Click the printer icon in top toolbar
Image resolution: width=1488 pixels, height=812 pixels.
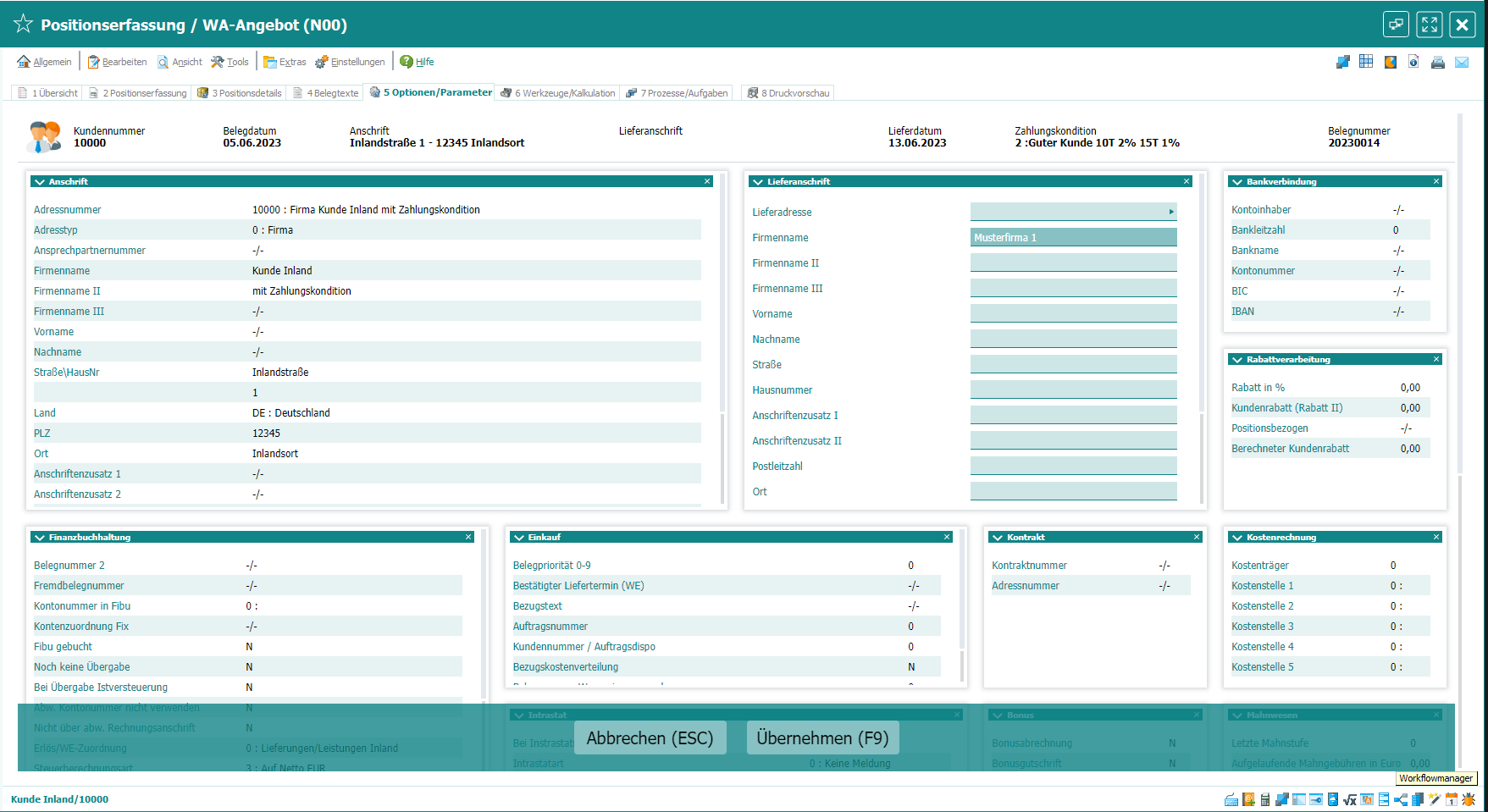coord(1437,62)
